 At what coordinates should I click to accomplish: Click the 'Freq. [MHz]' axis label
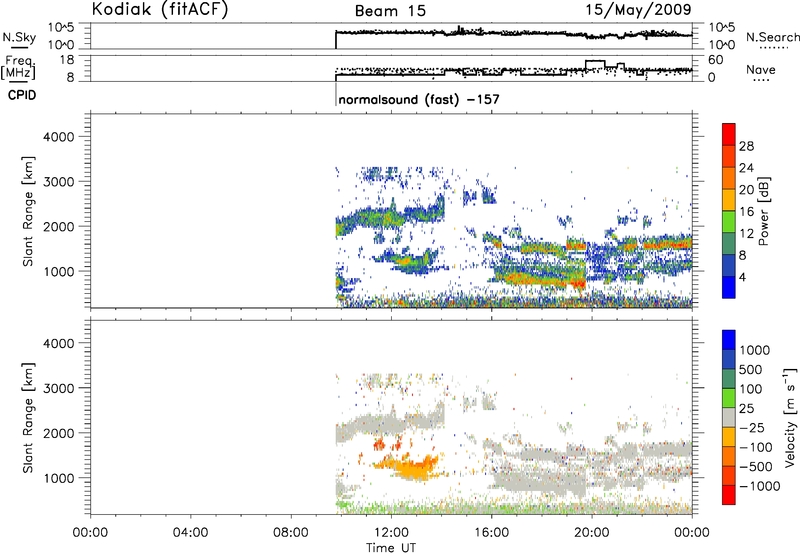pyautogui.click(x=20, y=68)
